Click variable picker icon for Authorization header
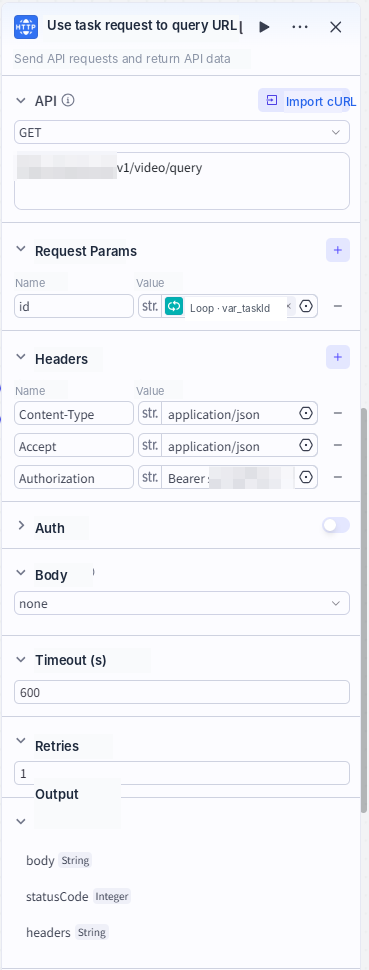Screen dimensions: 369x970 click(x=306, y=478)
